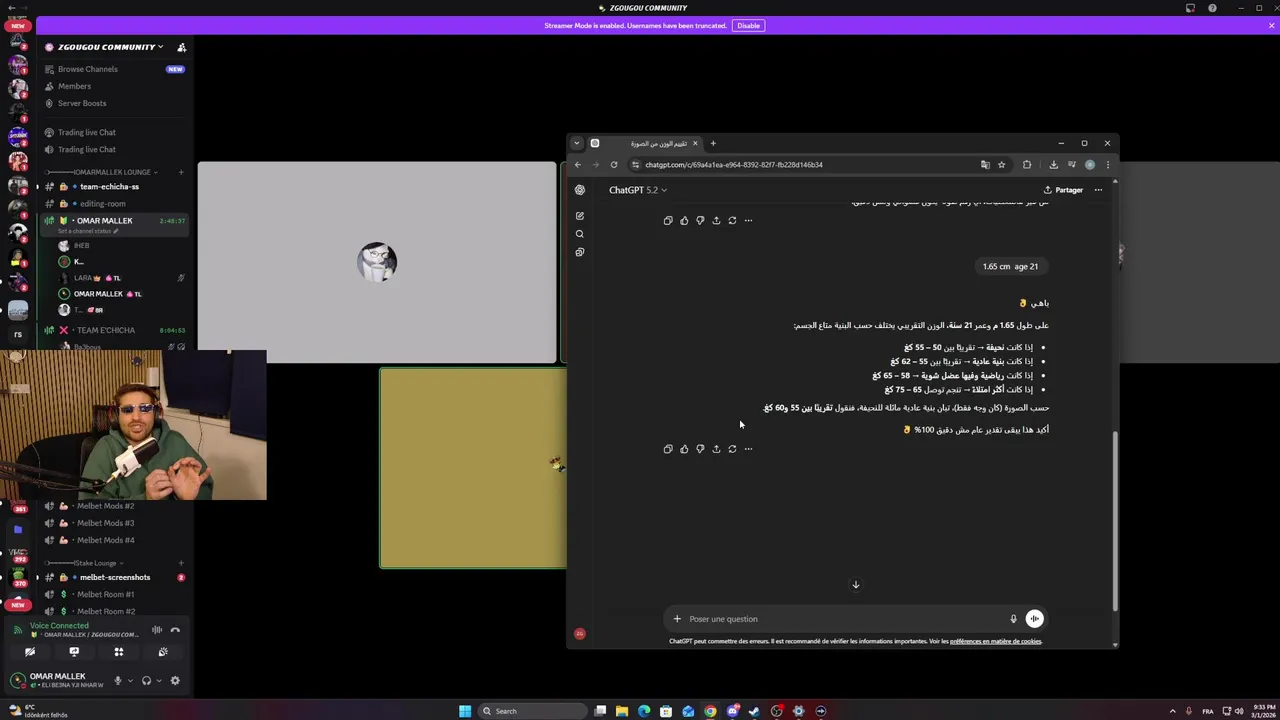Toggle Discord headphone deafen

[x=146, y=681]
